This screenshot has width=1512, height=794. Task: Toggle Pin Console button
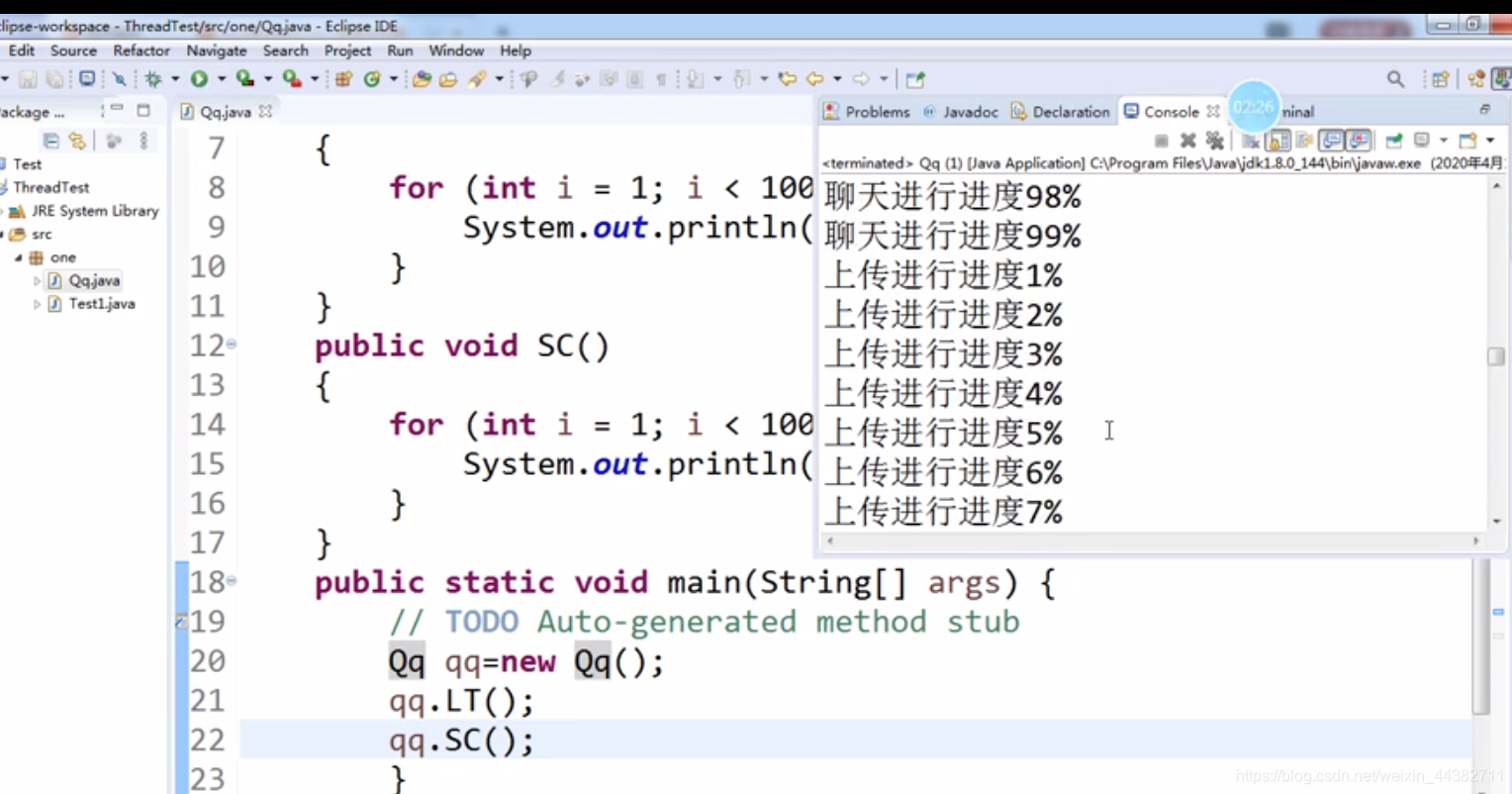1394,141
